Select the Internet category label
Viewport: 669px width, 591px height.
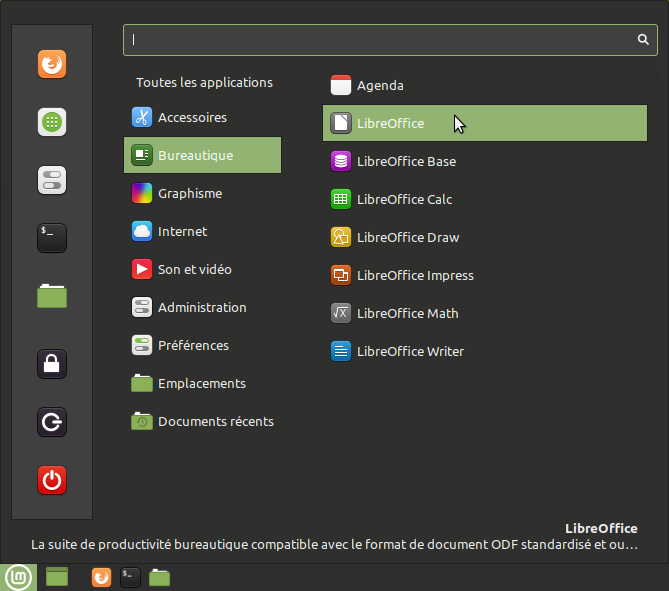[183, 231]
